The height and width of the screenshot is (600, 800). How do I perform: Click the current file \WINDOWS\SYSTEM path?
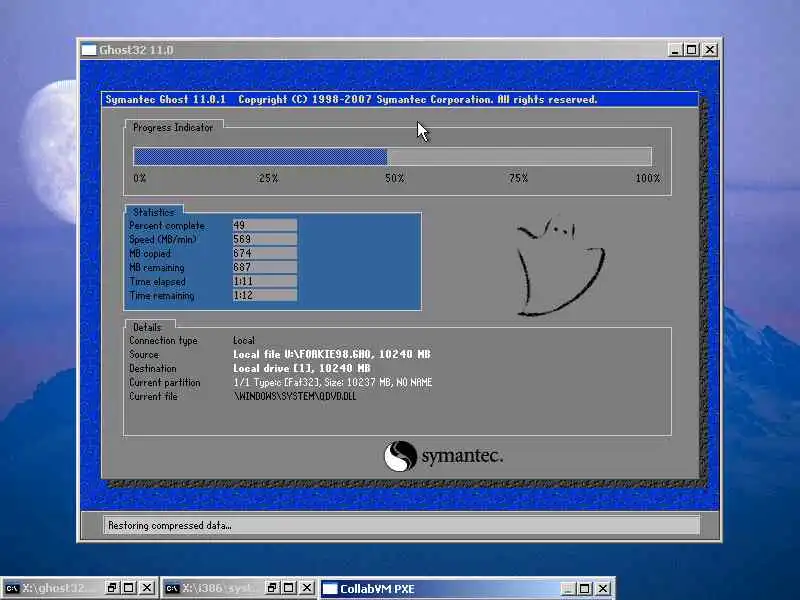295,396
